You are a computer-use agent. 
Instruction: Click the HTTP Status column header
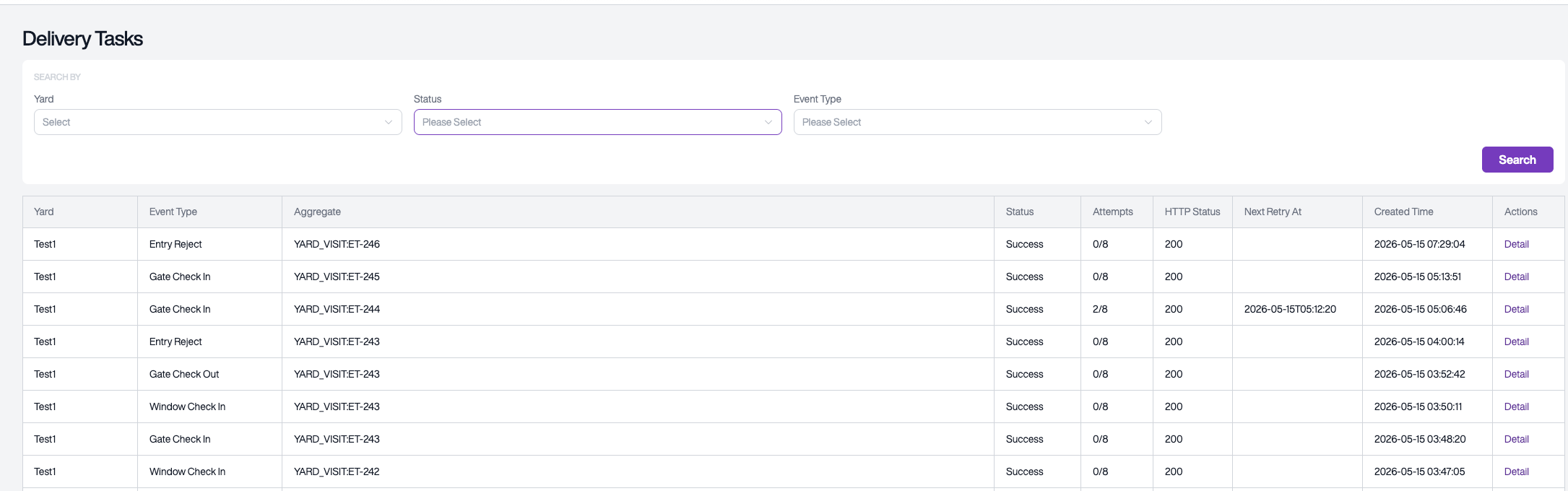(x=1192, y=212)
